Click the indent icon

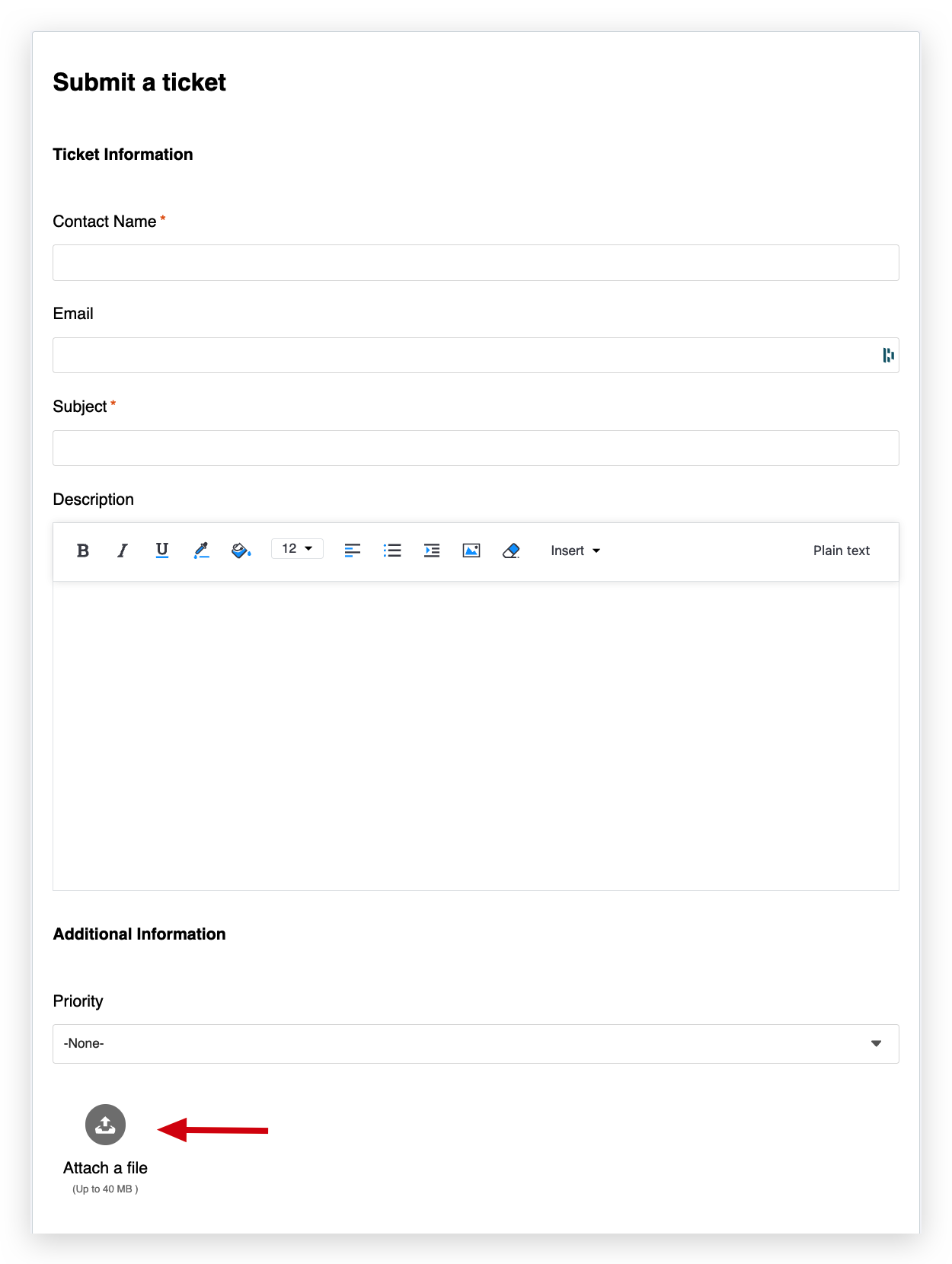432,551
